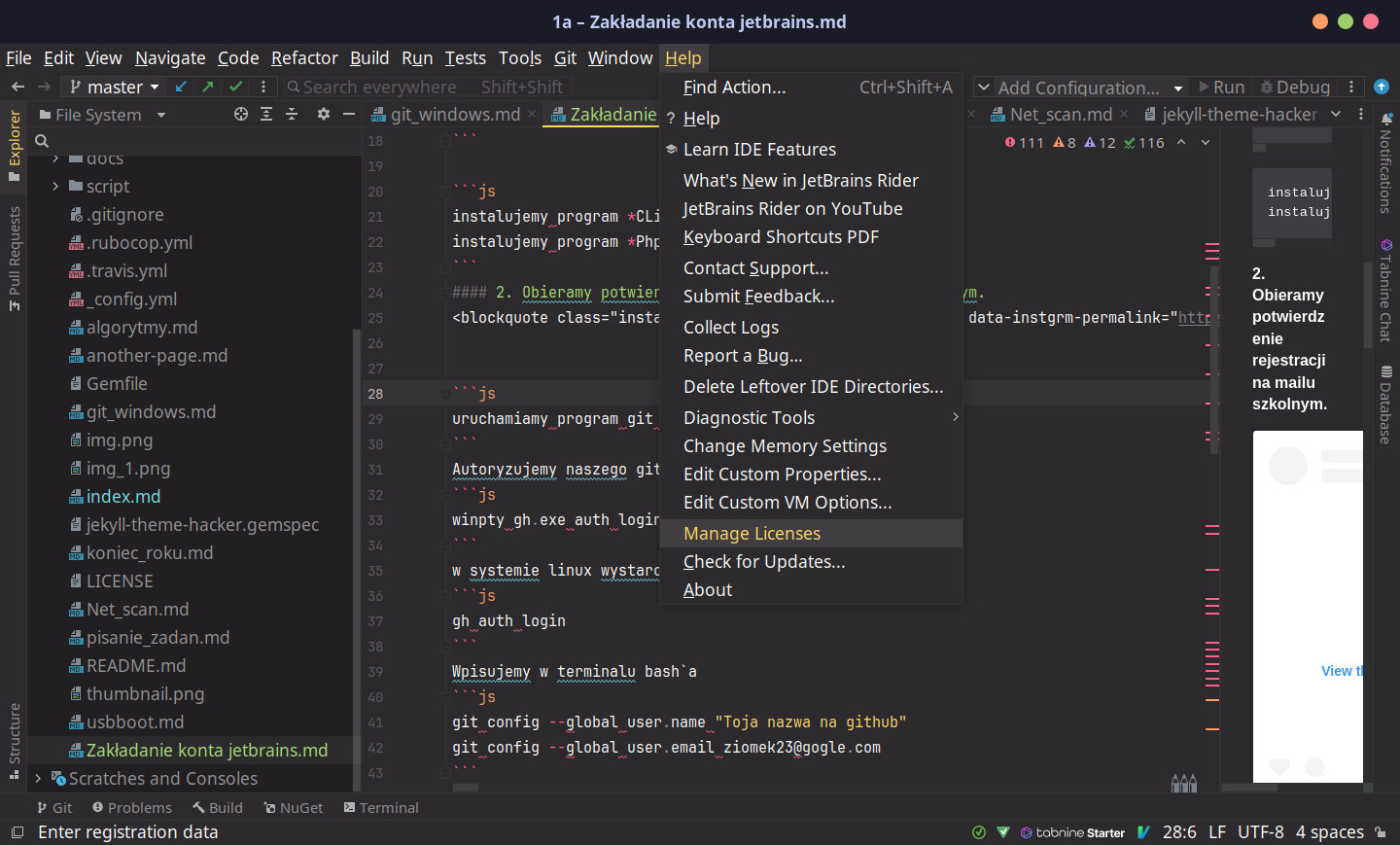Open the NuGet tool window button

click(x=294, y=807)
